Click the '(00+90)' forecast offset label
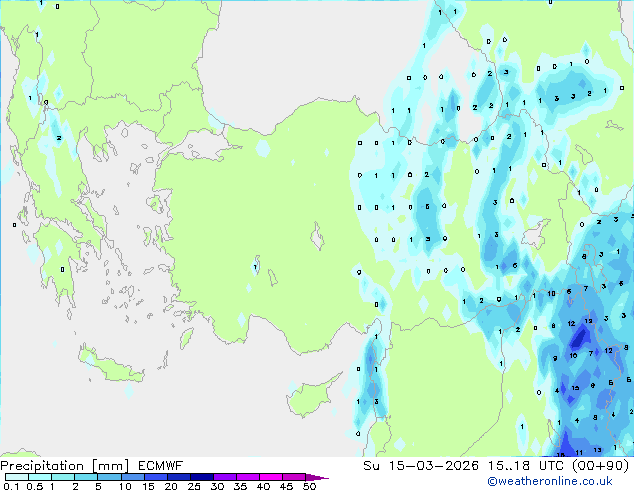Image resolution: width=634 pixels, height=490 pixels. click(x=600, y=466)
